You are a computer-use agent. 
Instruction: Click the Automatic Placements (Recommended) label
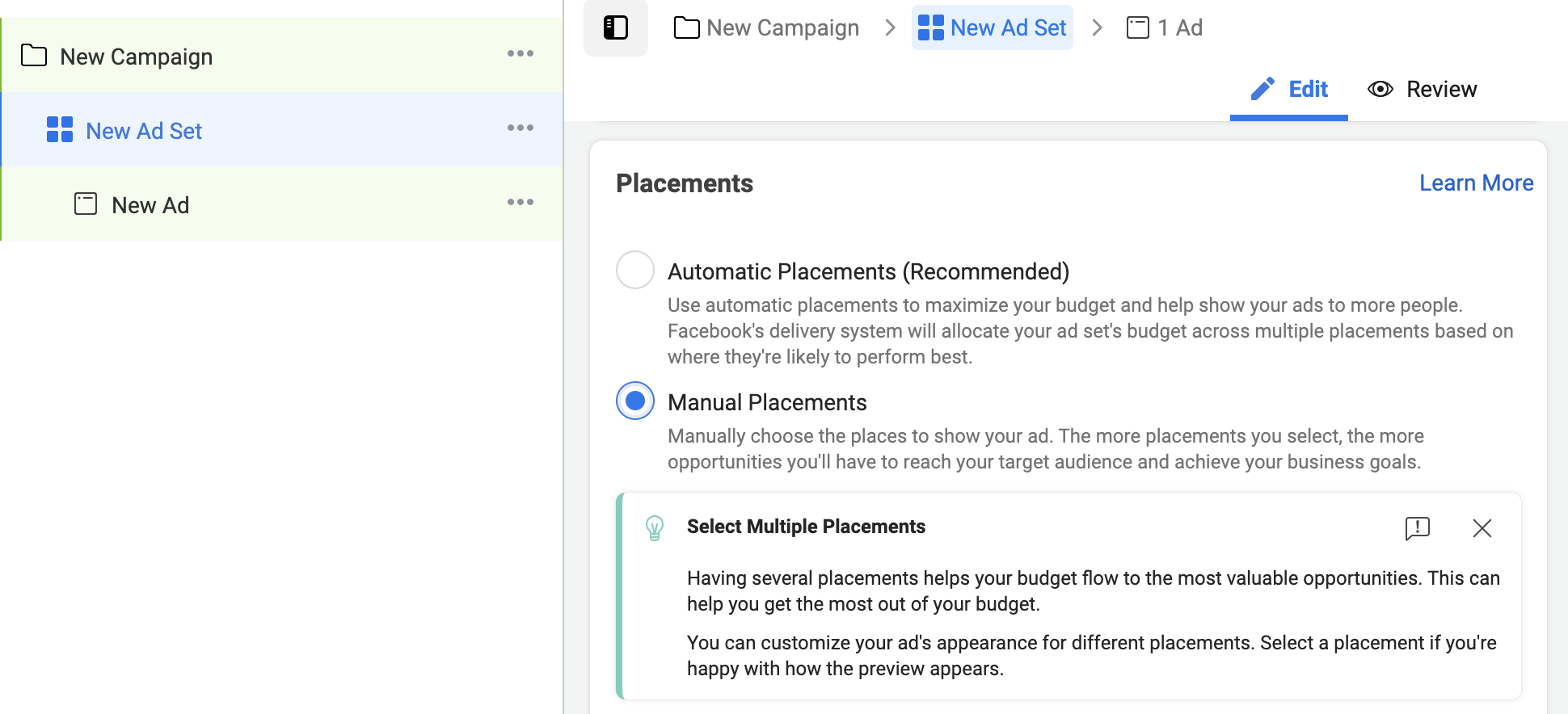869,271
